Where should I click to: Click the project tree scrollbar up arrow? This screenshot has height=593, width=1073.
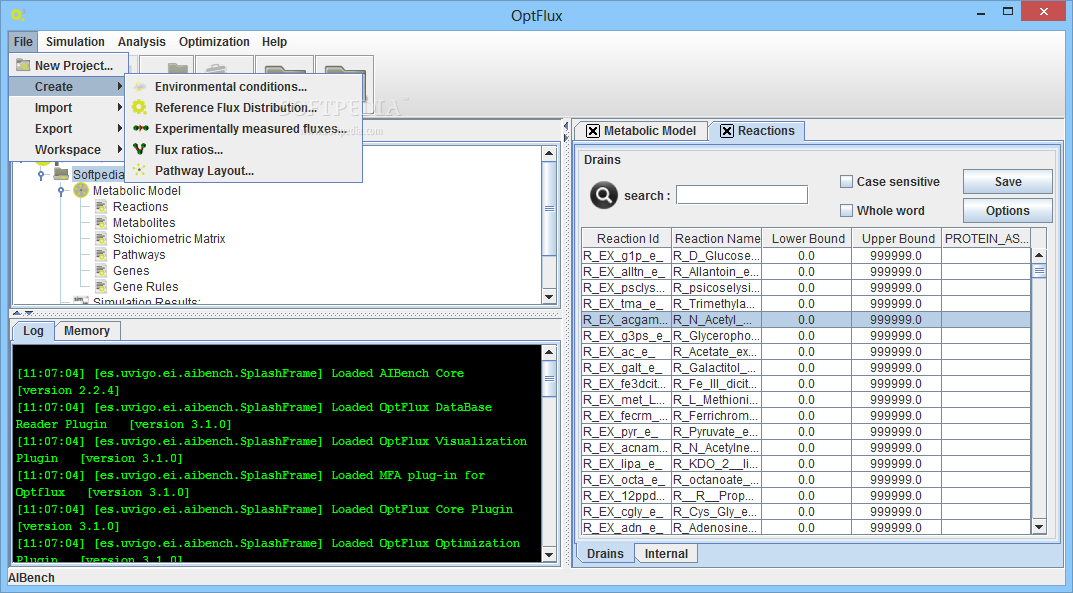click(x=549, y=154)
